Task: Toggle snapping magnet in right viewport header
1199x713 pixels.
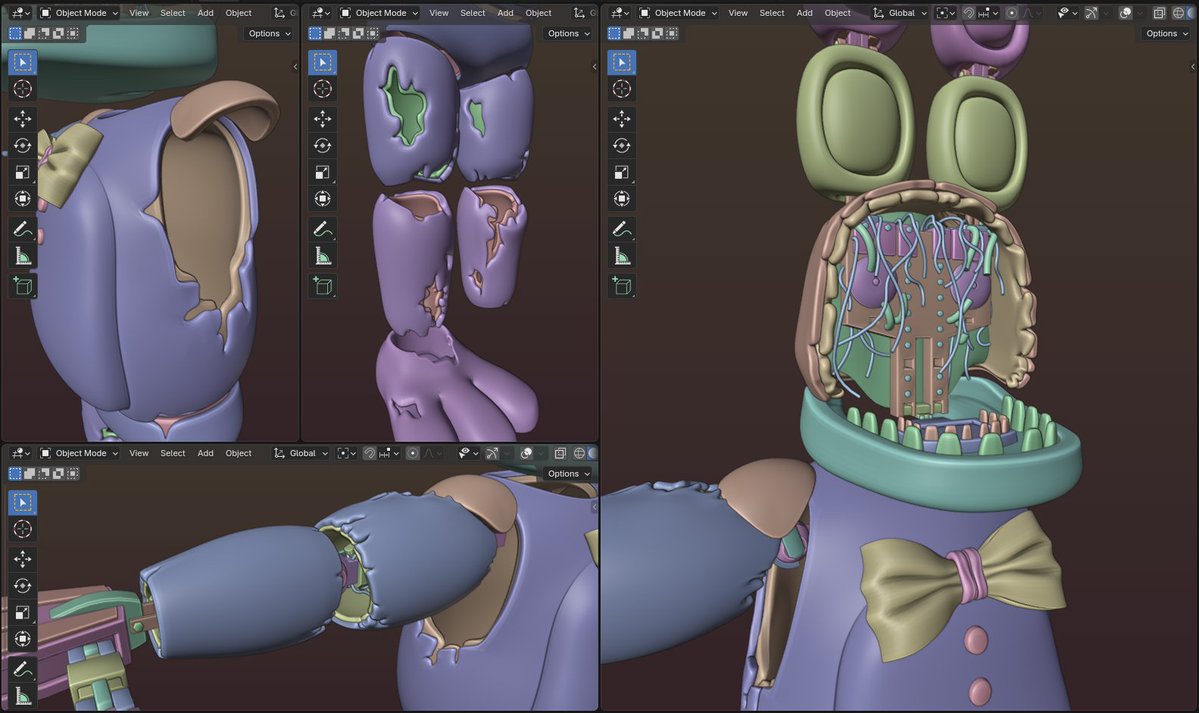Action: point(969,13)
